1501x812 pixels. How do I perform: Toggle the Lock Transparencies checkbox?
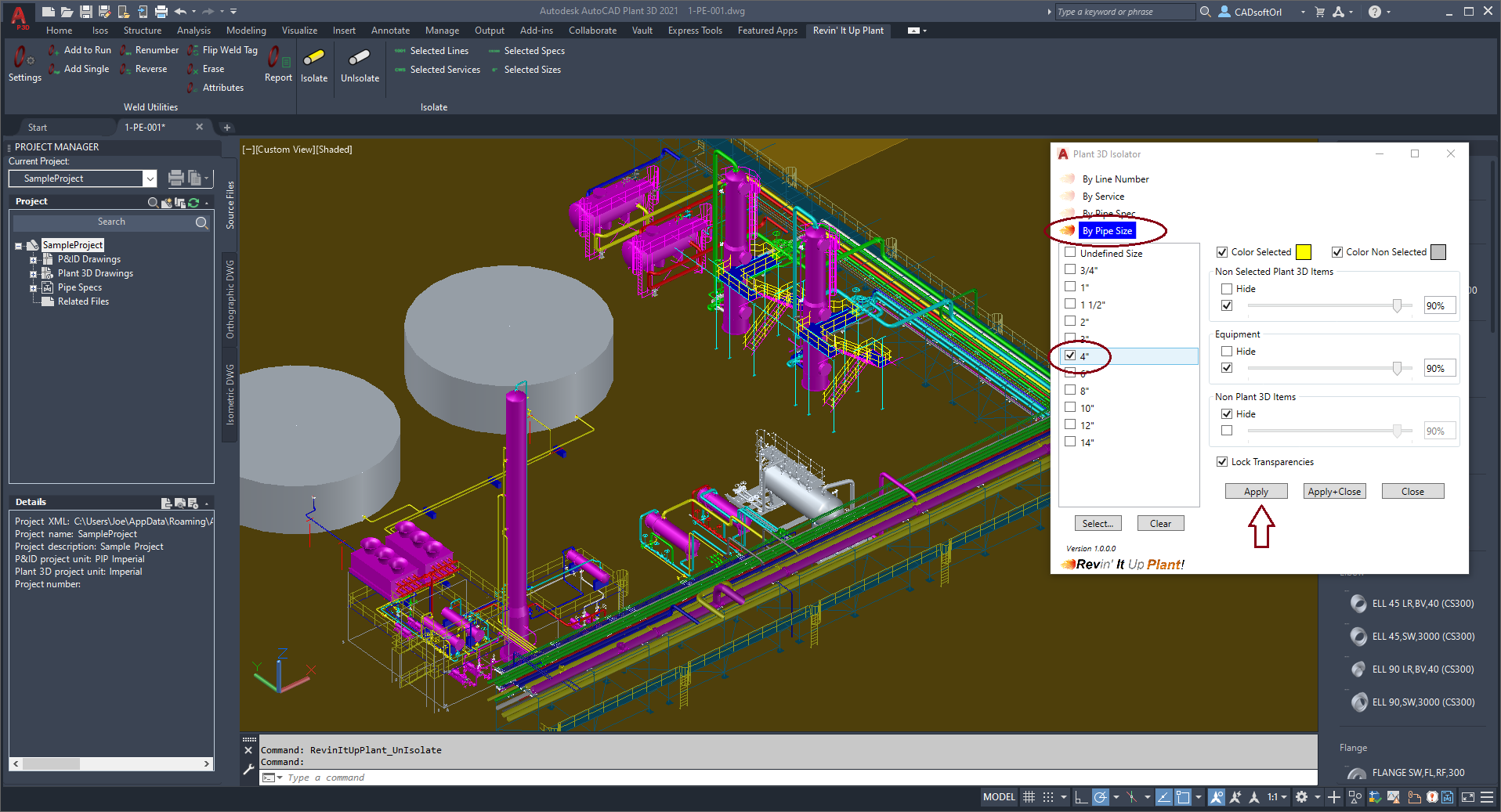click(1222, 462)
